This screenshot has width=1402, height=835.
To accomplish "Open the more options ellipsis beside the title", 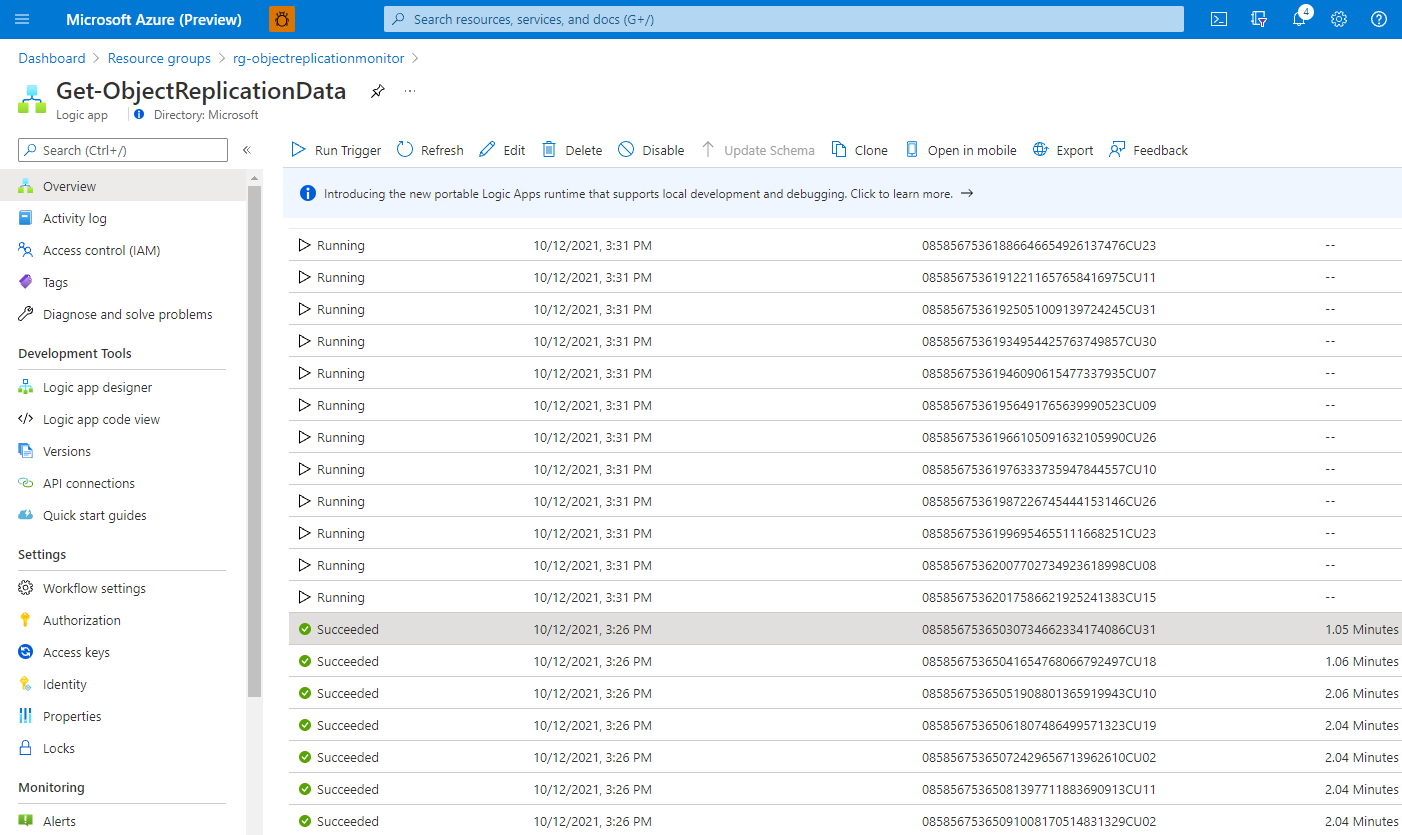I will pos(410,91).
